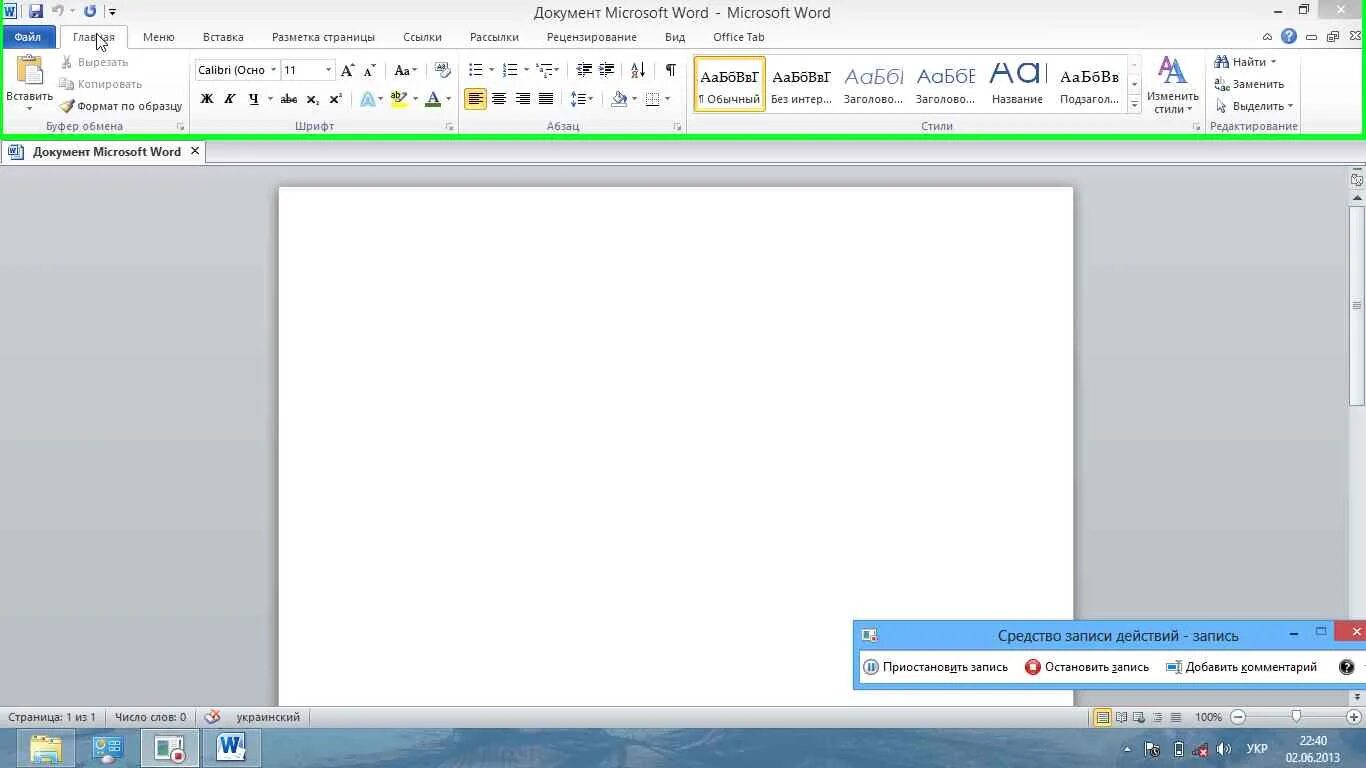This screenshot has width=1366, height=768.
Task: Open text effects glowing A icon
Action: pyautogui.click(x=368, y=99)
